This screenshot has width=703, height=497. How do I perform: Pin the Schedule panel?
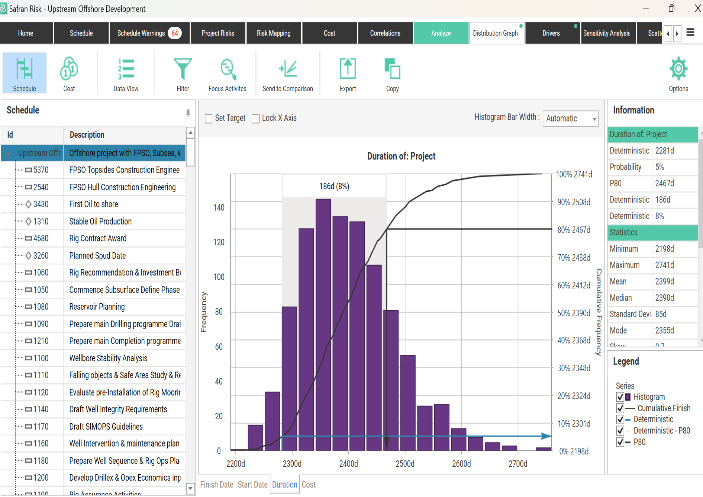(x=188, y=112)
